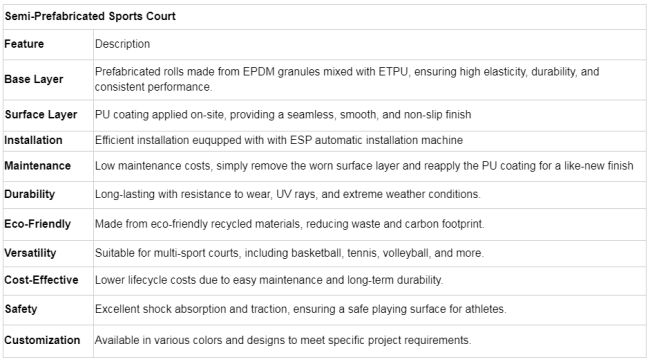Click the PU coating applied on-site description
Image resolution: width=650 pixels, height=362 pixels.
tap(283, 114)
